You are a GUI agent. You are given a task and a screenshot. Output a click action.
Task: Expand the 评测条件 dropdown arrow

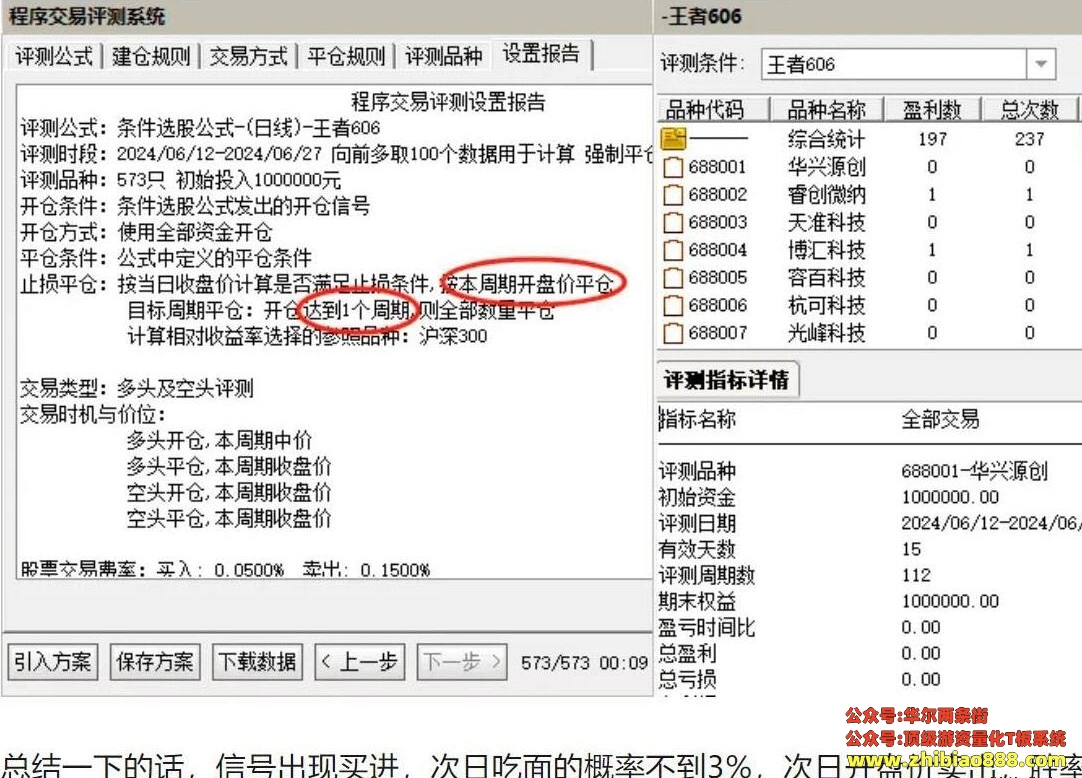(x=1041, y=64)
